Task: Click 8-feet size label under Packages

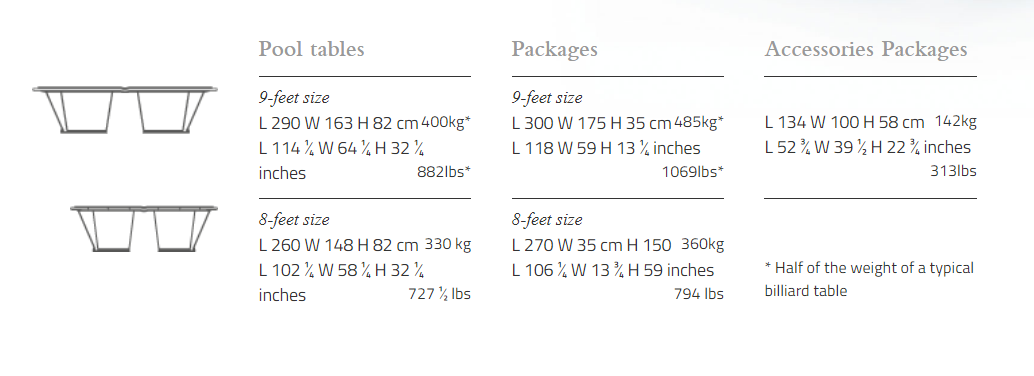Action: click(547, 220)
